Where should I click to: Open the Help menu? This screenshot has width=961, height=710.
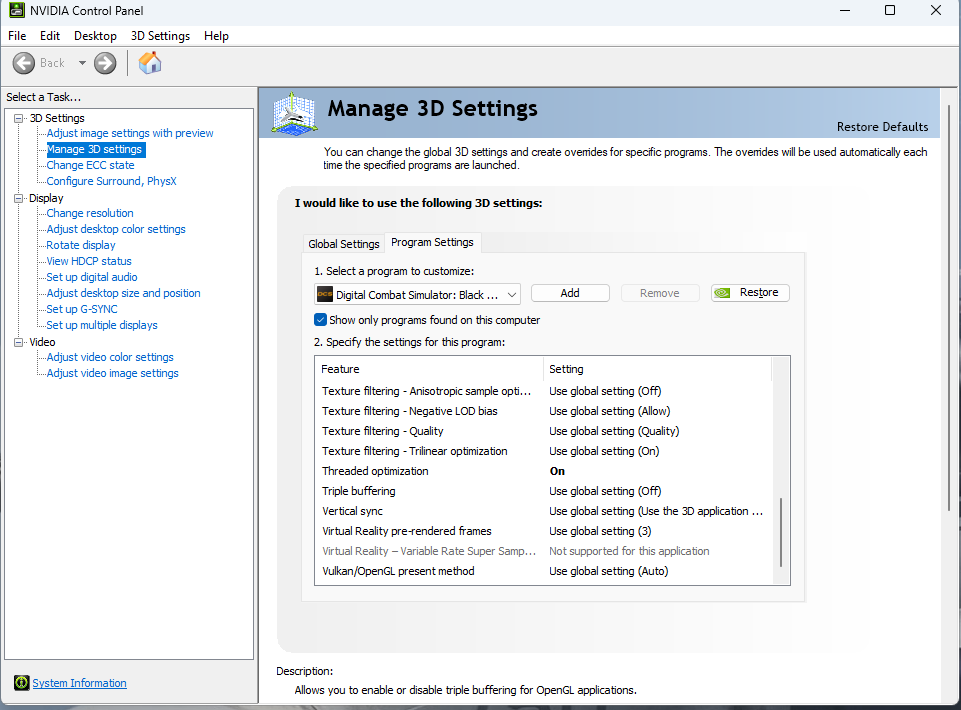(x=216, y=36)
